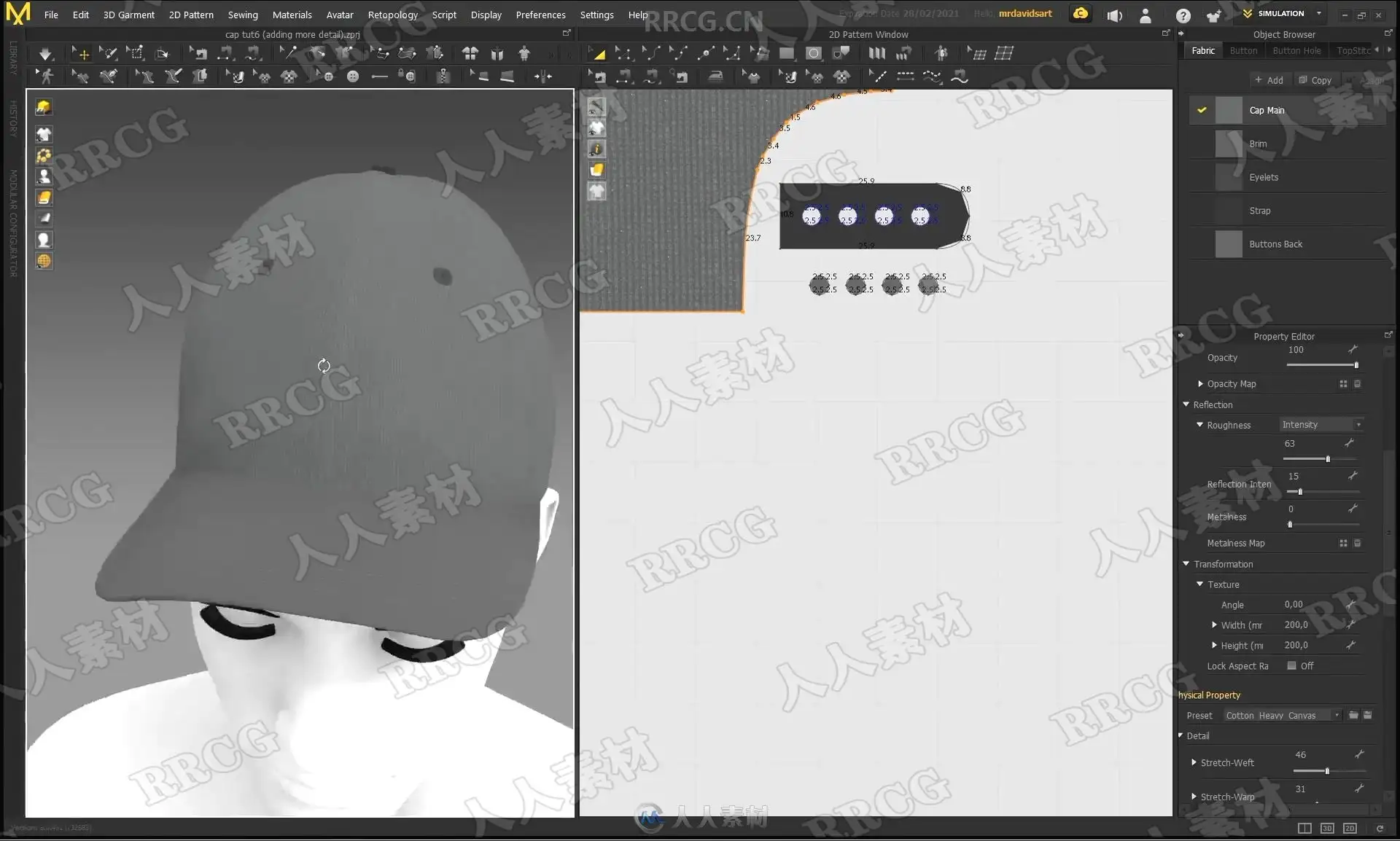Image resolution: width=1400 pixels, height=841 pixels.
Task: Collapse the Transformation section
Action: [1186, 564]
